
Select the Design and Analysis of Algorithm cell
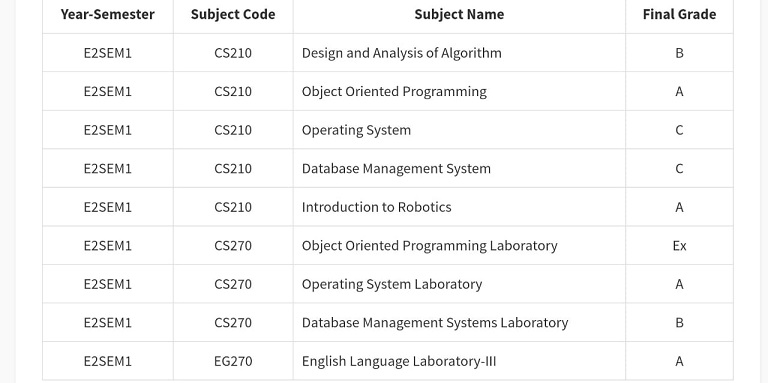coord(459,53)
